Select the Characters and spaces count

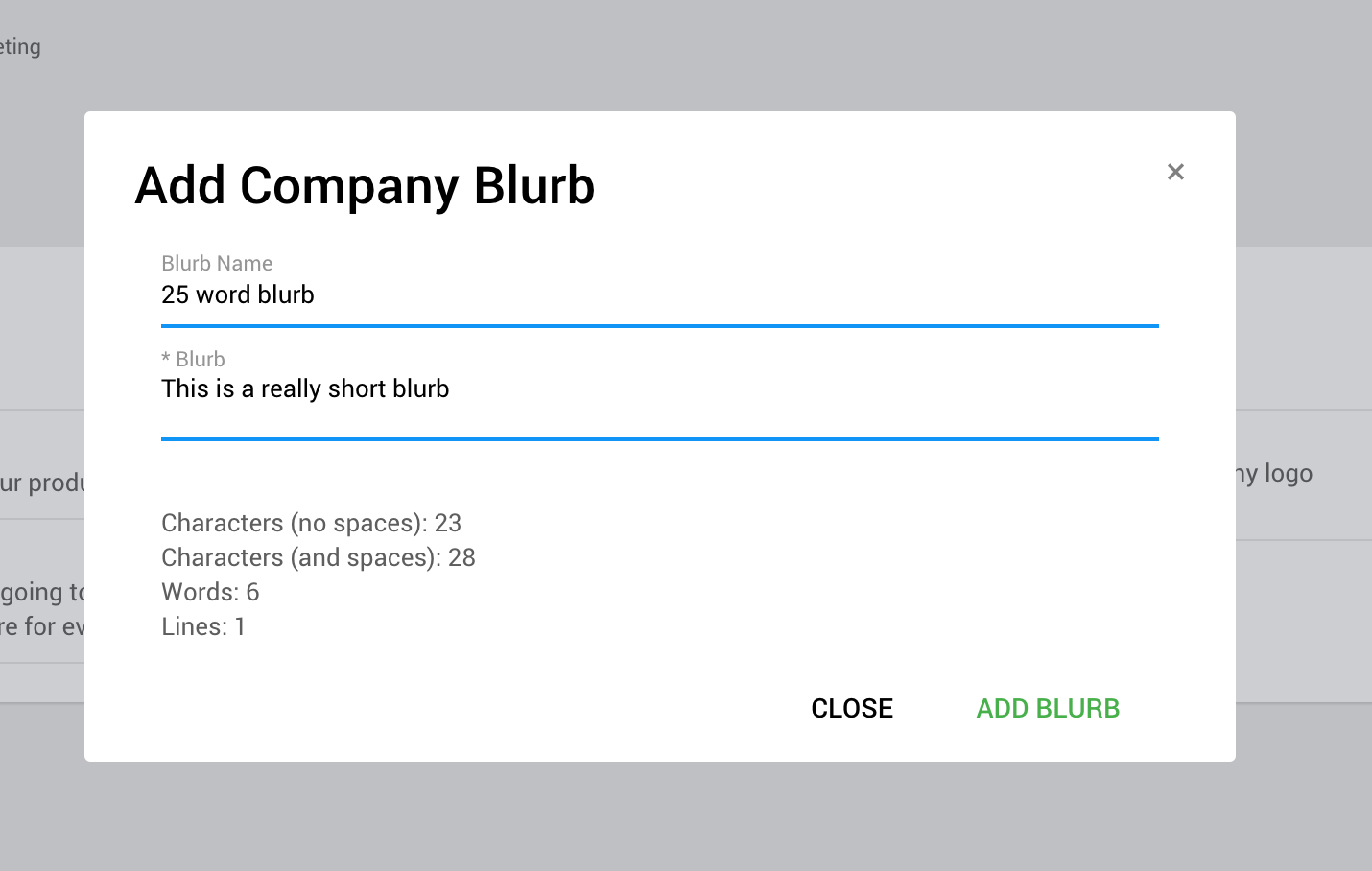point(319,557)
